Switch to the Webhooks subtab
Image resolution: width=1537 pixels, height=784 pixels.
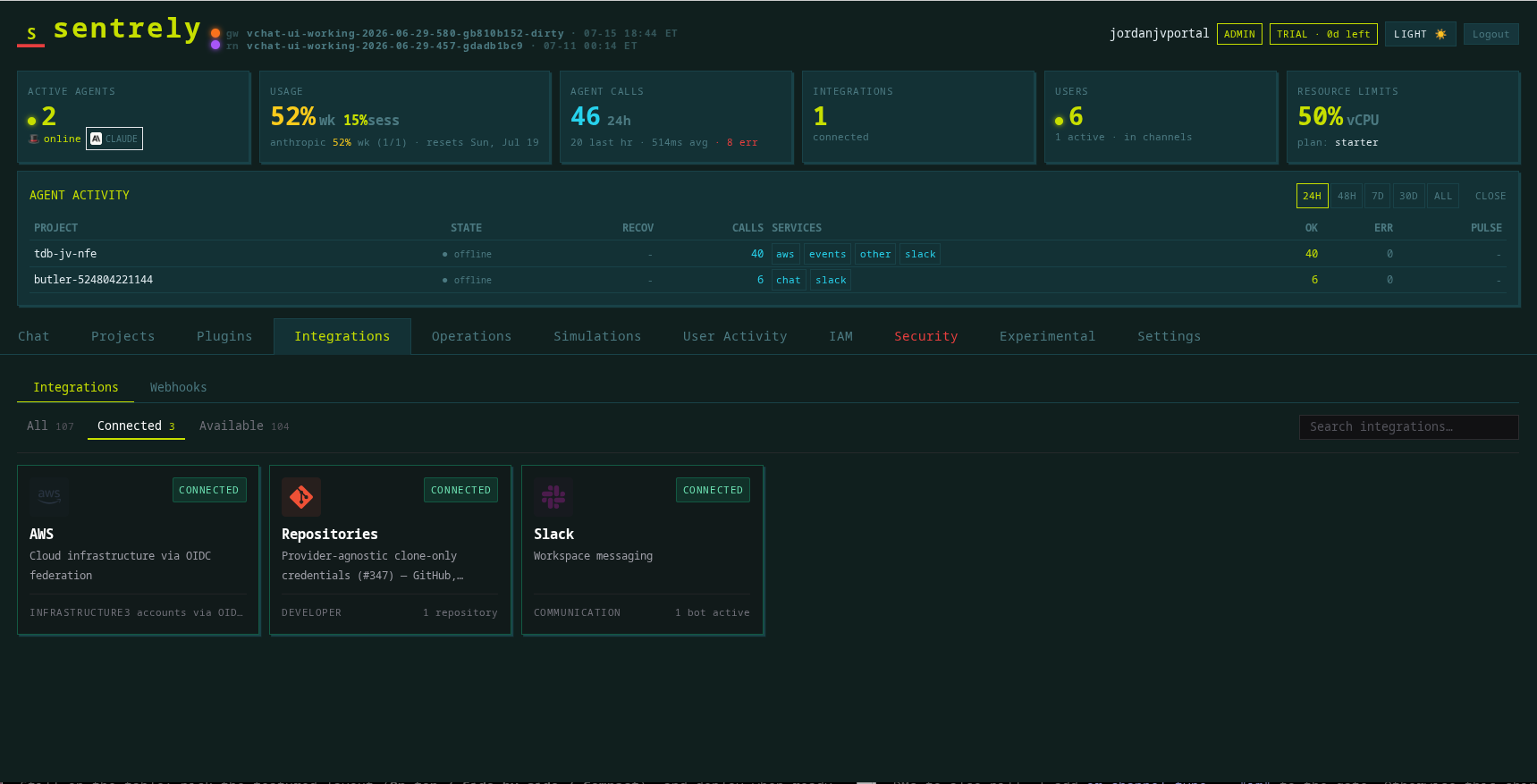pos(178,387)
